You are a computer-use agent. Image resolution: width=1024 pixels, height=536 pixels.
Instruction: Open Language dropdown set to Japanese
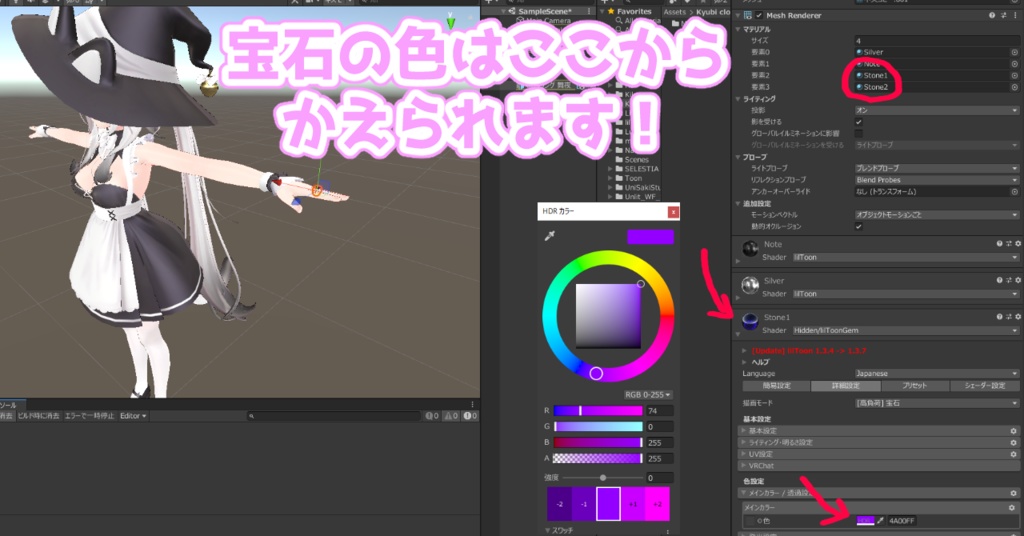pos(936,373)
